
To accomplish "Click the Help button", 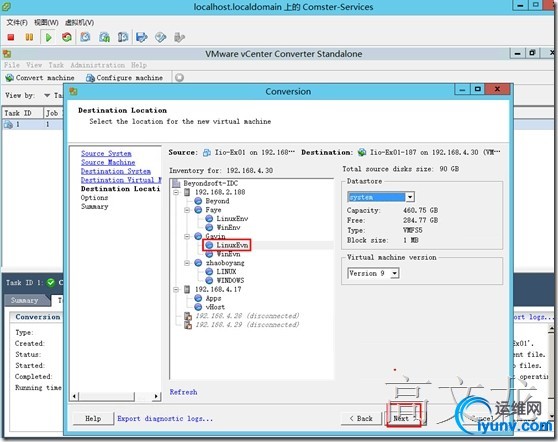I will point(93,419).
